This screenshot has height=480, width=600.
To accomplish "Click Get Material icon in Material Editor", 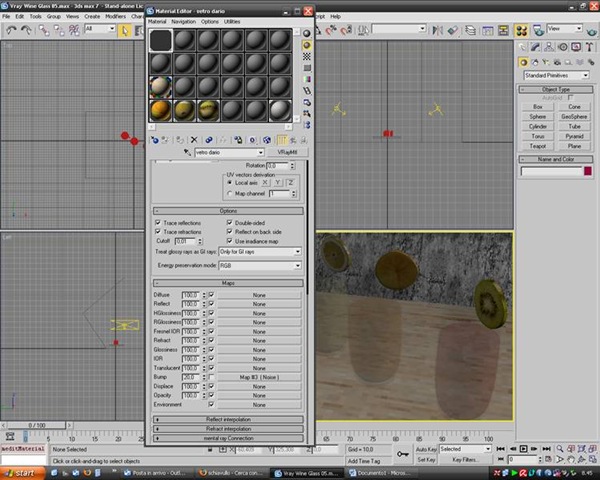I will [155, 140].
